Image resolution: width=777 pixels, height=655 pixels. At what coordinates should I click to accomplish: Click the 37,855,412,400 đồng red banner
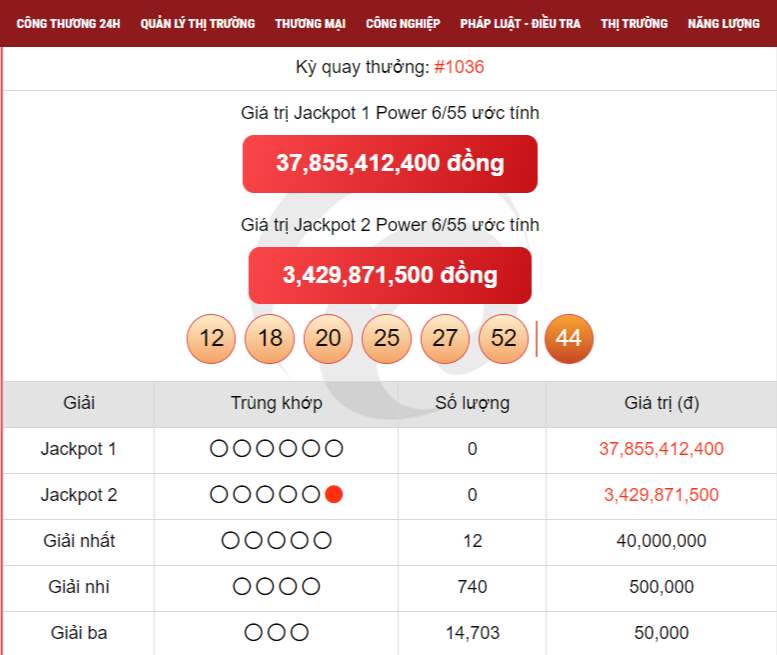[390, 163]
